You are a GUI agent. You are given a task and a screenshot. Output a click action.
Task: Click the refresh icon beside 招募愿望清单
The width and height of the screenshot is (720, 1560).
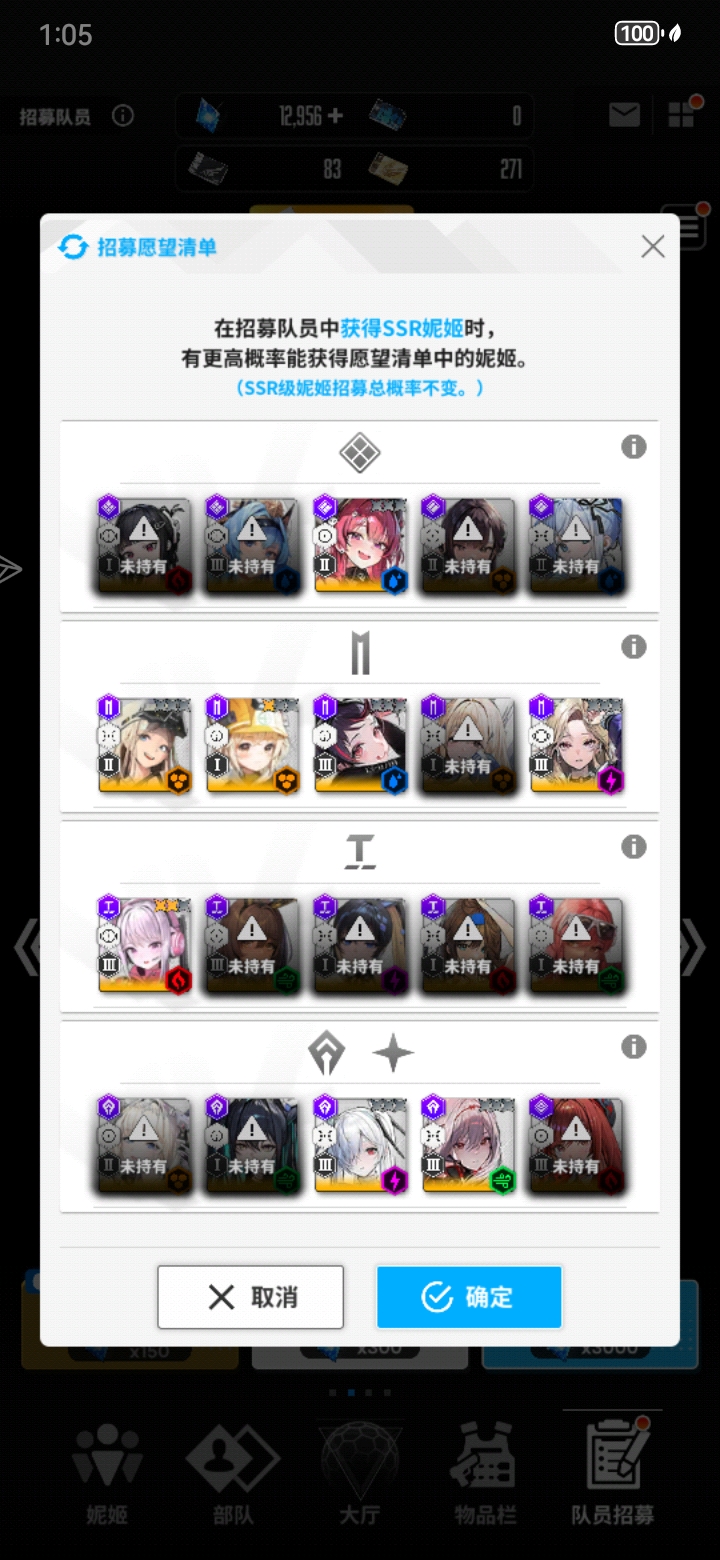[x=73, y=247]
